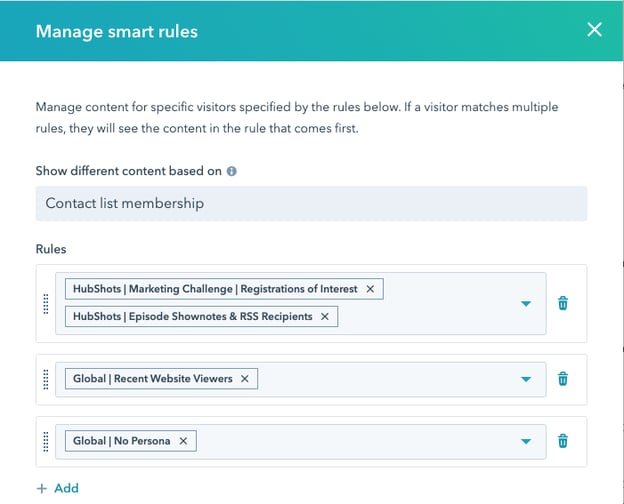Remove 'Registrations of Interest' list tag
This screenshot has height=504, width=624.
pos(370,289)
